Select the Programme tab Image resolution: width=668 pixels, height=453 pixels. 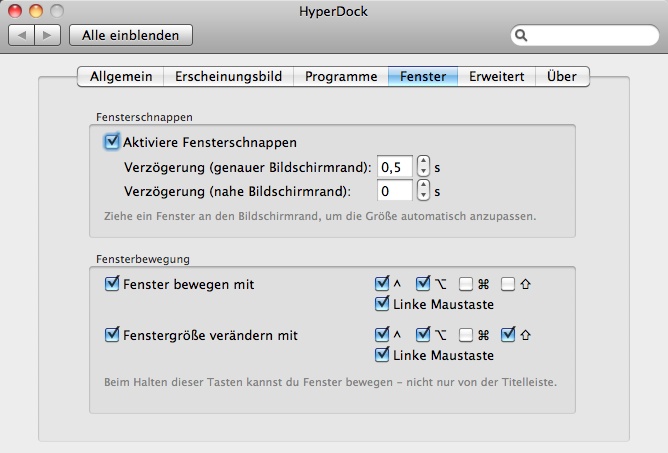[341, 76]
